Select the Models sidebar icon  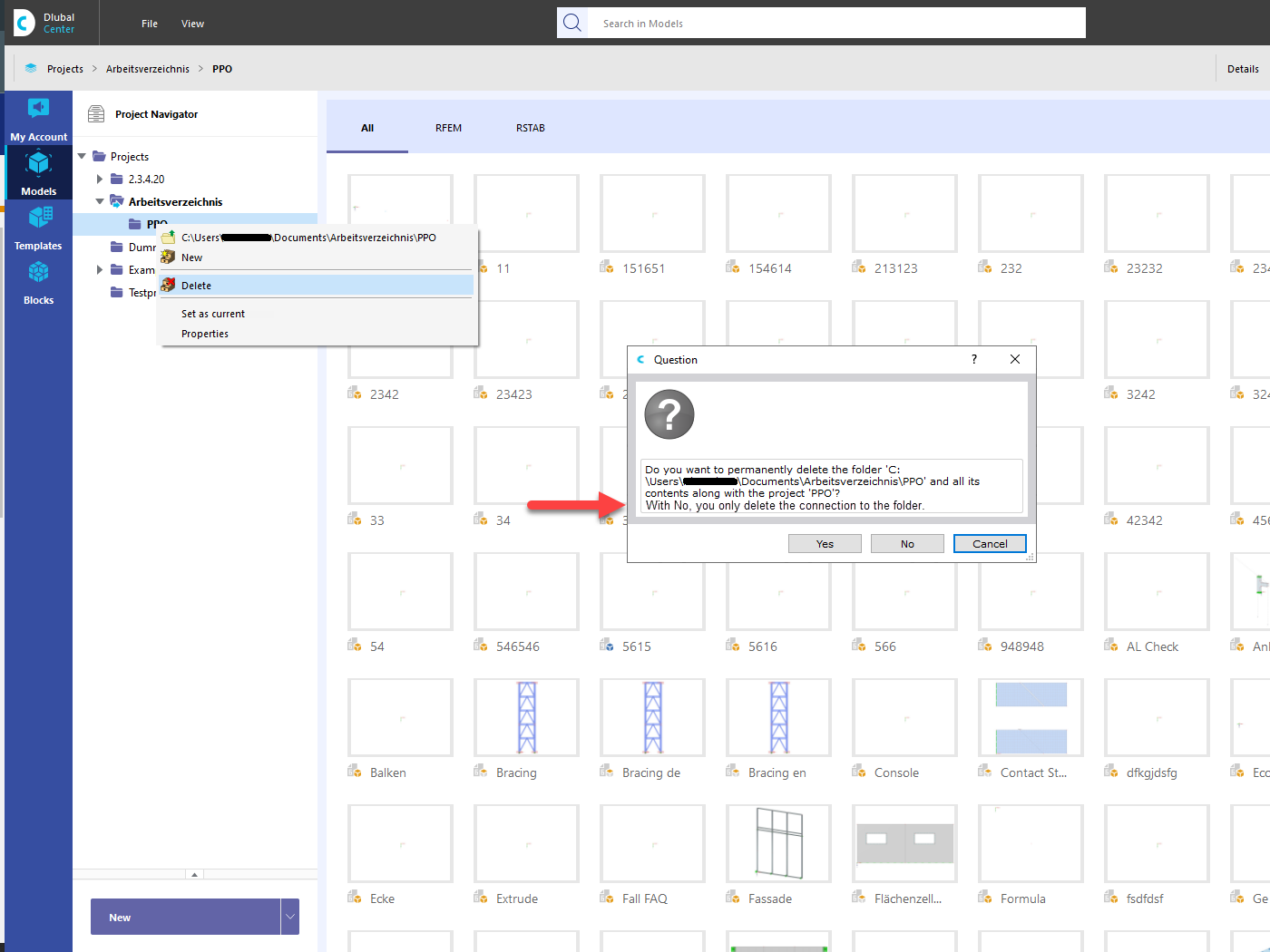click(x=38, y=173)
